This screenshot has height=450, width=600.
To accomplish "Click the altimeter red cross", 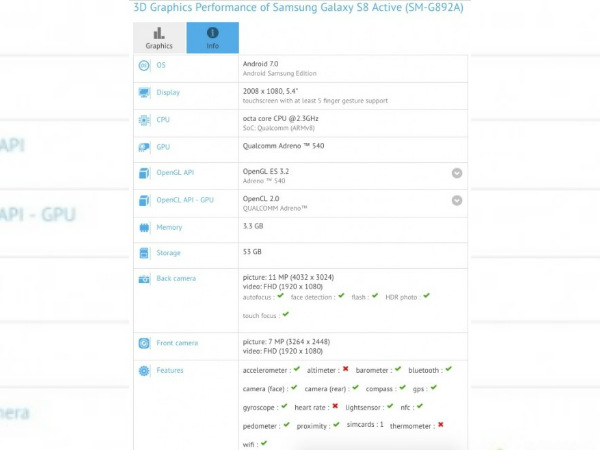I will pos(346,369).
